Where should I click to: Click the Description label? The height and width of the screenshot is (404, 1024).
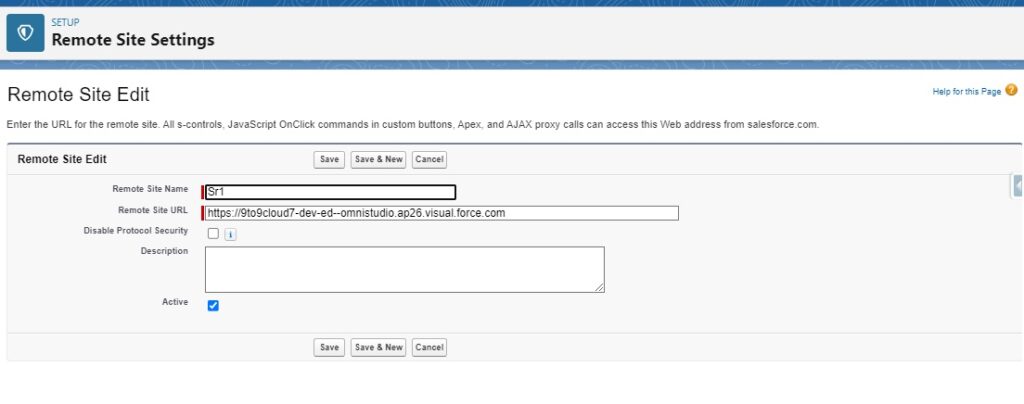[x=165, y=251]
